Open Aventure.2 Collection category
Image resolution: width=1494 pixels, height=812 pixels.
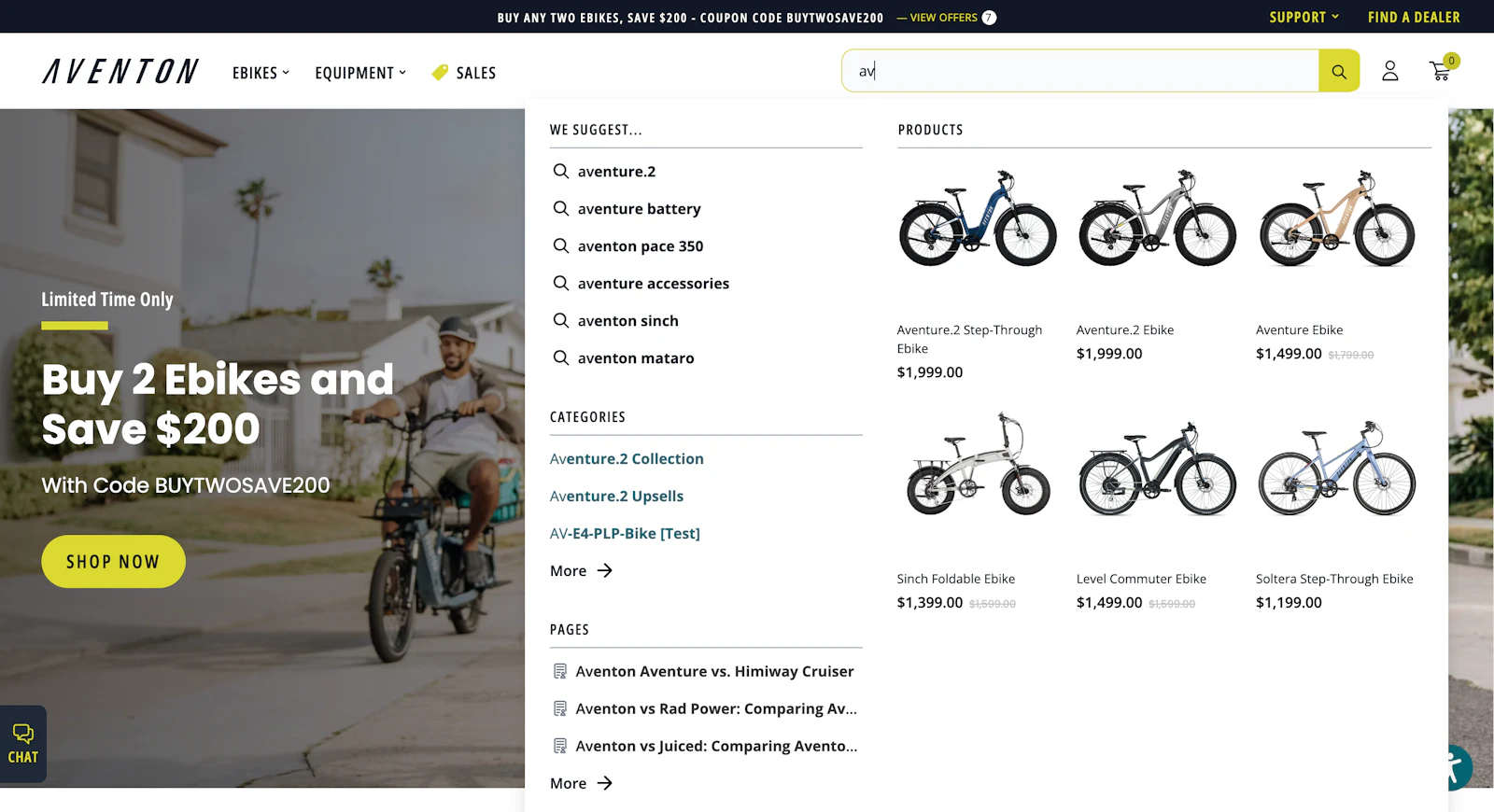point(627,459)
